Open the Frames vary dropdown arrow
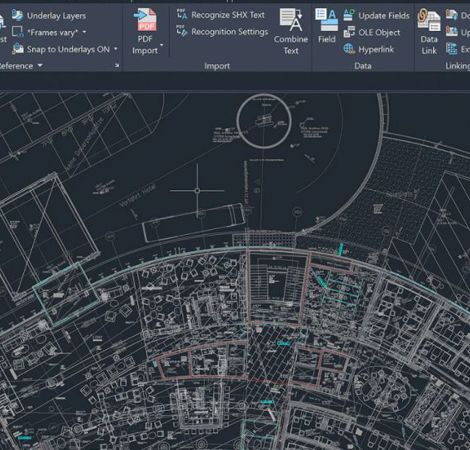The image size is (470, 450). (x=84, y=32)
